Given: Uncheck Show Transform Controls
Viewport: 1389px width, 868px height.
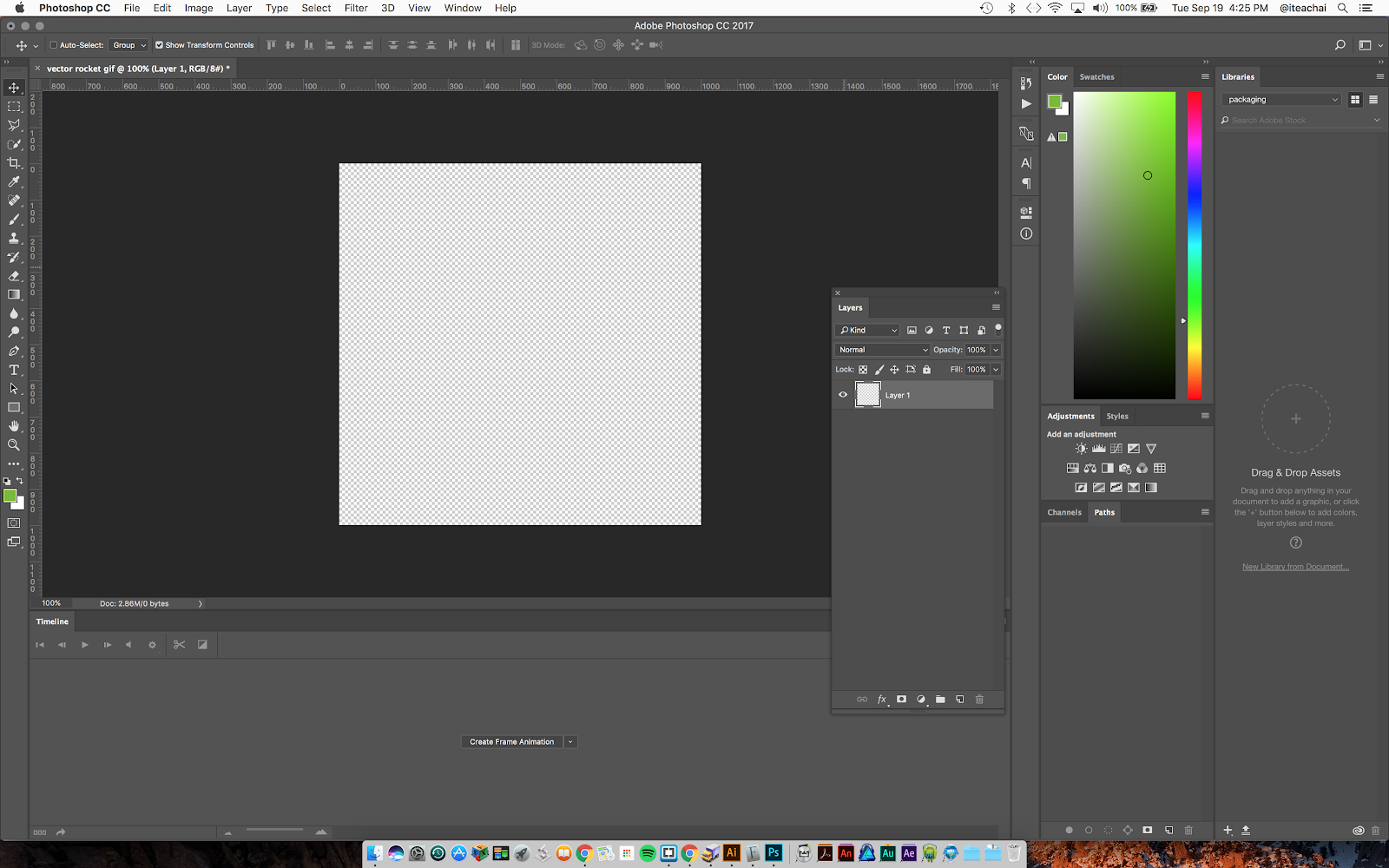Looking at the screenshot, I should coord(159,45).
